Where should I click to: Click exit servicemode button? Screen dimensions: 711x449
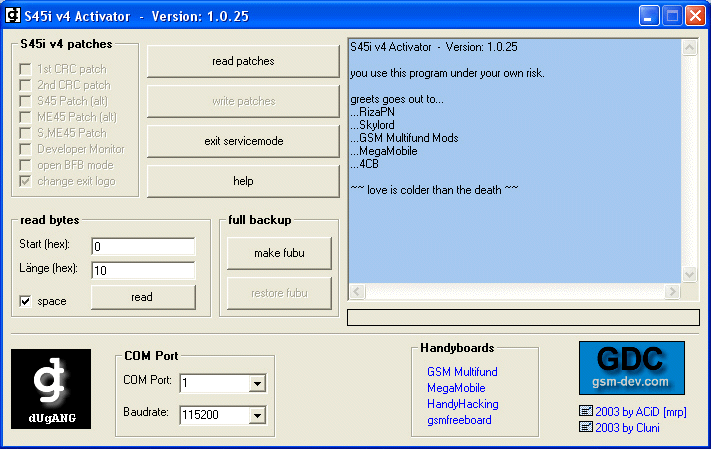pyautogui.click(x=243, y=141)
